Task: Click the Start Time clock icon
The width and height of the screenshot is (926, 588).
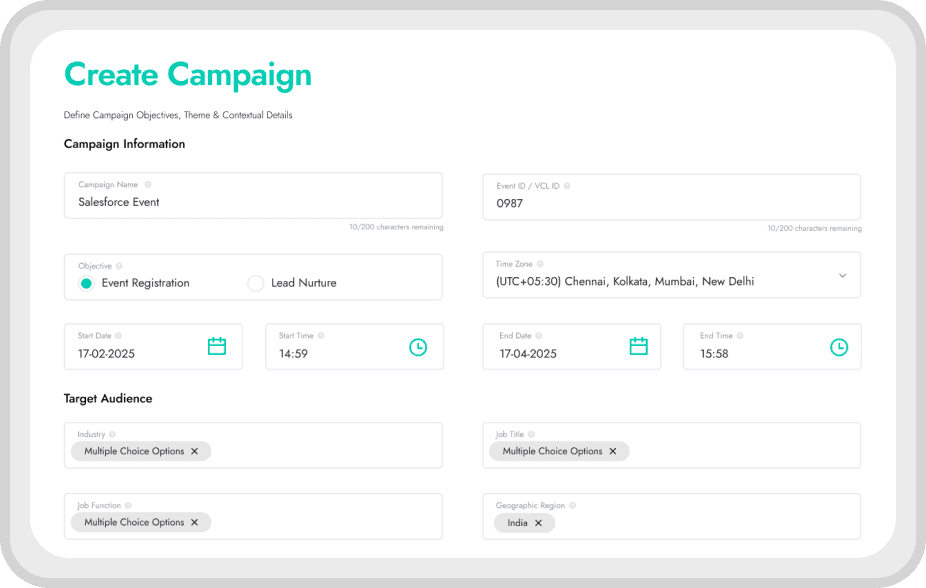Action: click(x=418, y=347)
